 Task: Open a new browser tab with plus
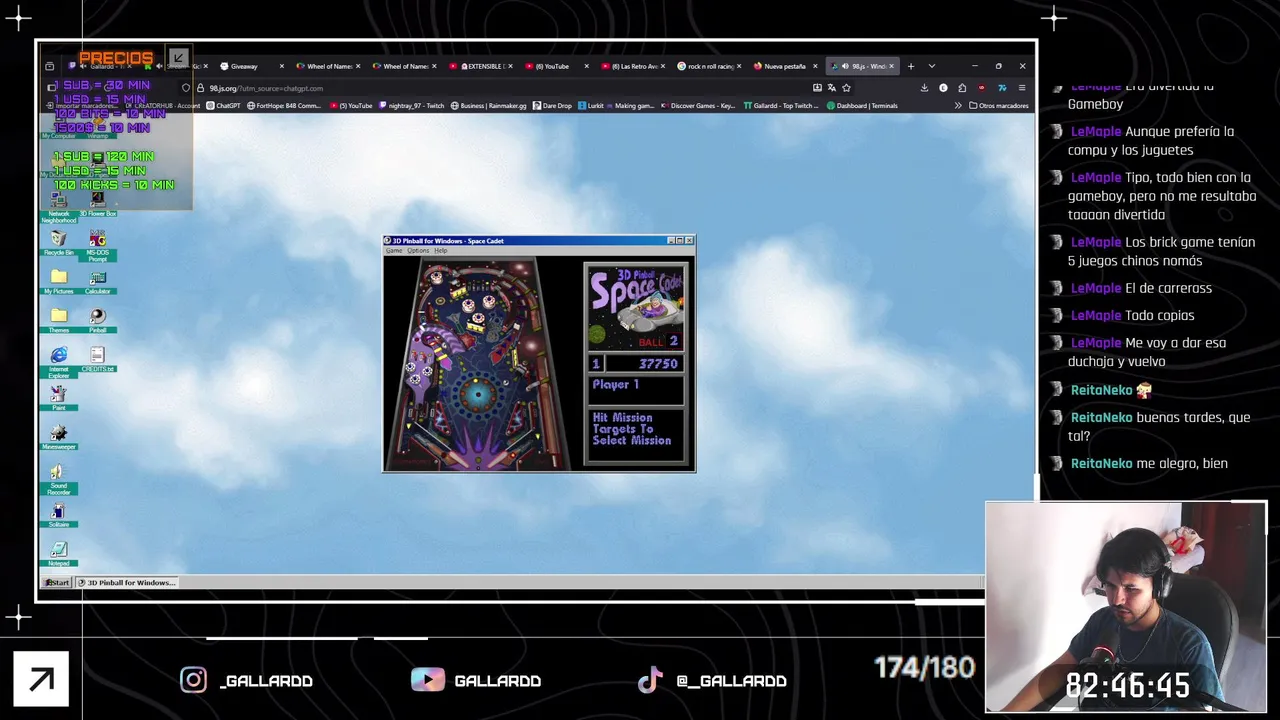[x=911, y=66]
